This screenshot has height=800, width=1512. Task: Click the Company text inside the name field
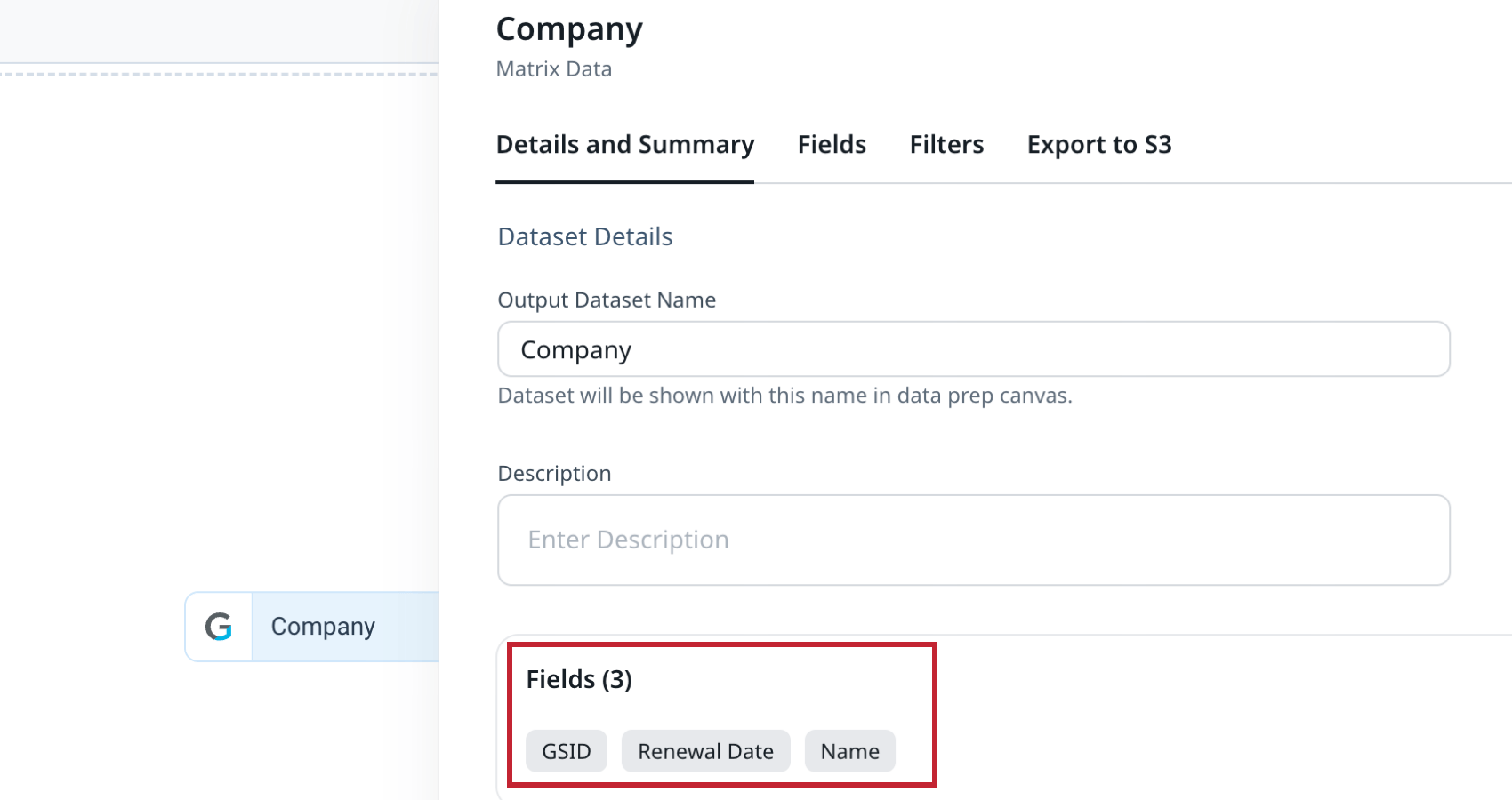pos(576,349)
